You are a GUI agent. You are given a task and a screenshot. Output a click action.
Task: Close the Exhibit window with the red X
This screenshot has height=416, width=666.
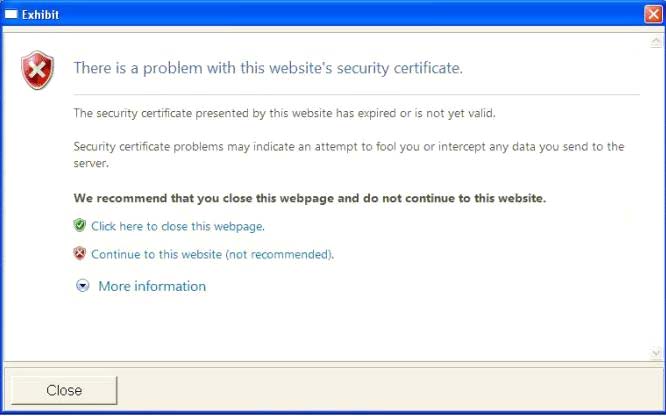(x=653, y=14)
